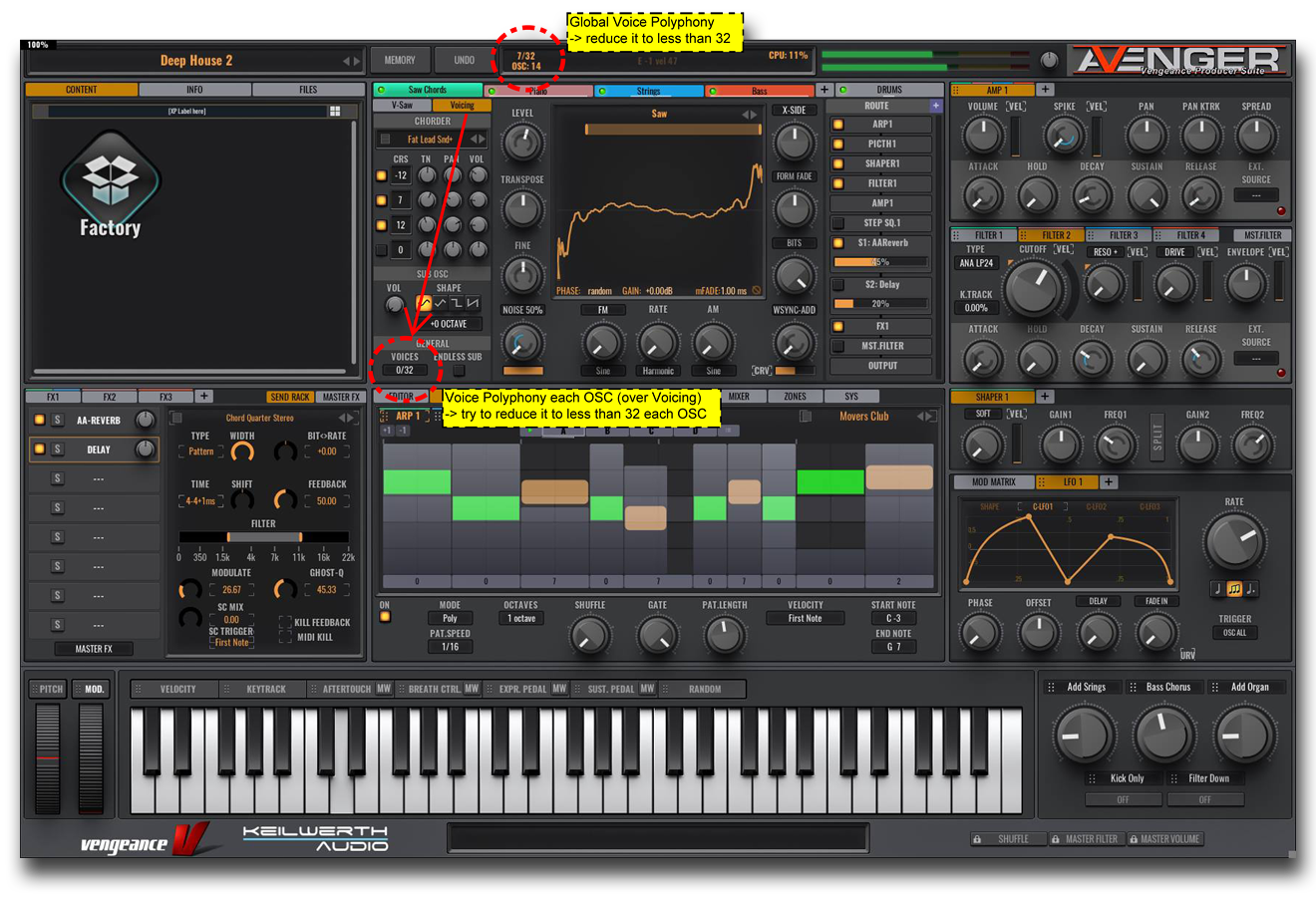This screenshot has width=1316, height=897.
Task: Enable the S2: Delay send checkbox
Action: [x=838, y=285]
